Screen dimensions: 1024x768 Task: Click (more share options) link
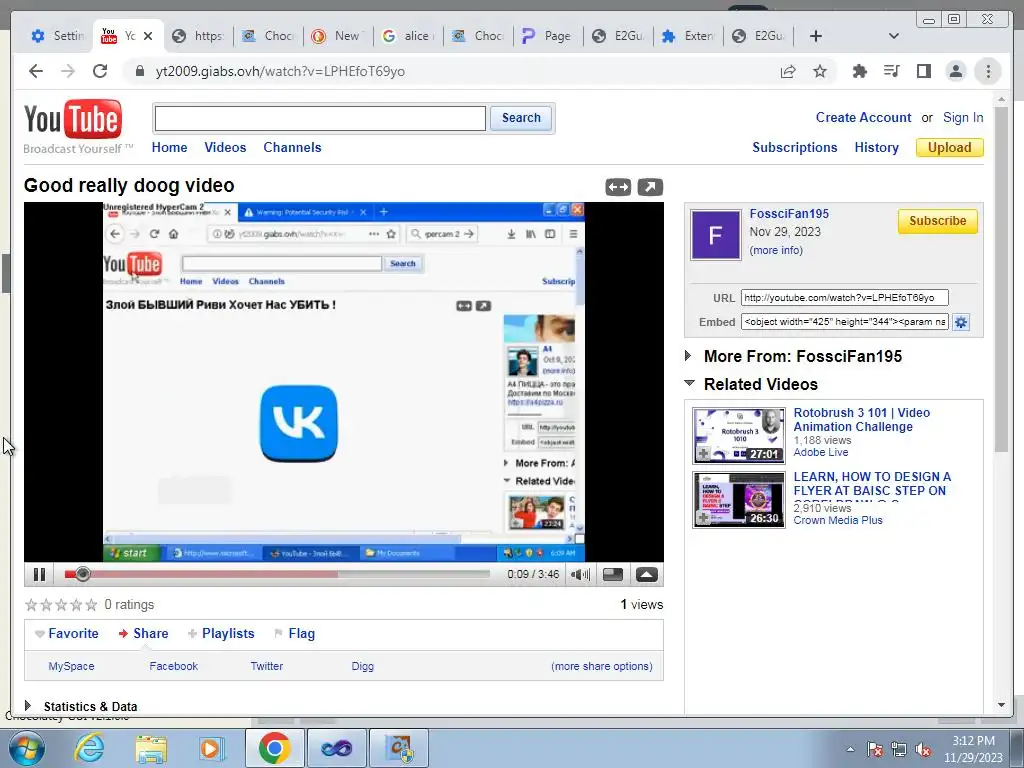tap(601, 666)
